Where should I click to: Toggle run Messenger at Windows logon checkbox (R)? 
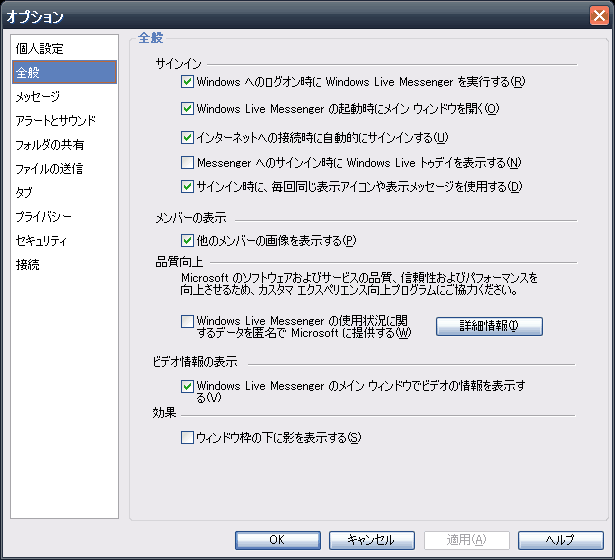pyautogui.click(x=187, y=82)
